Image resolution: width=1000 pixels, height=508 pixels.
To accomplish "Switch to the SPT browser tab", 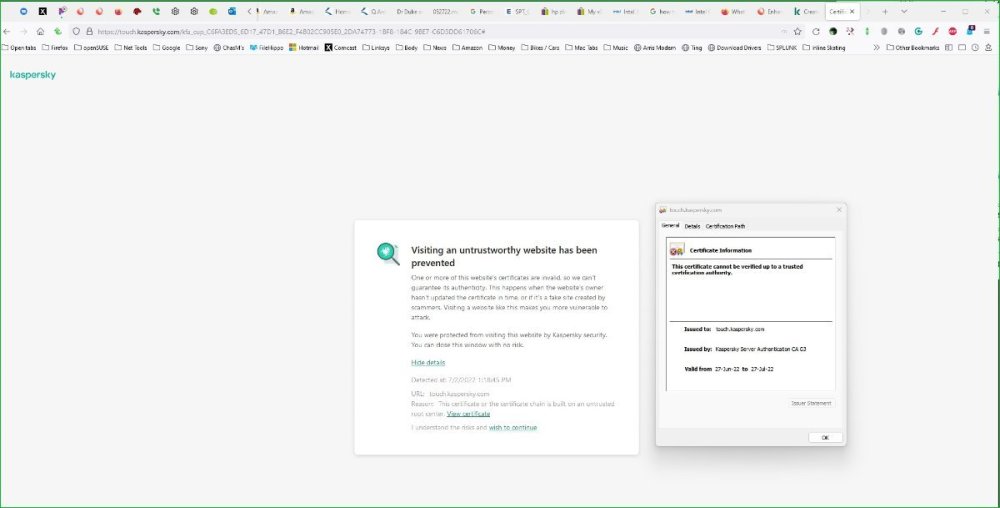I will (517, 11).
